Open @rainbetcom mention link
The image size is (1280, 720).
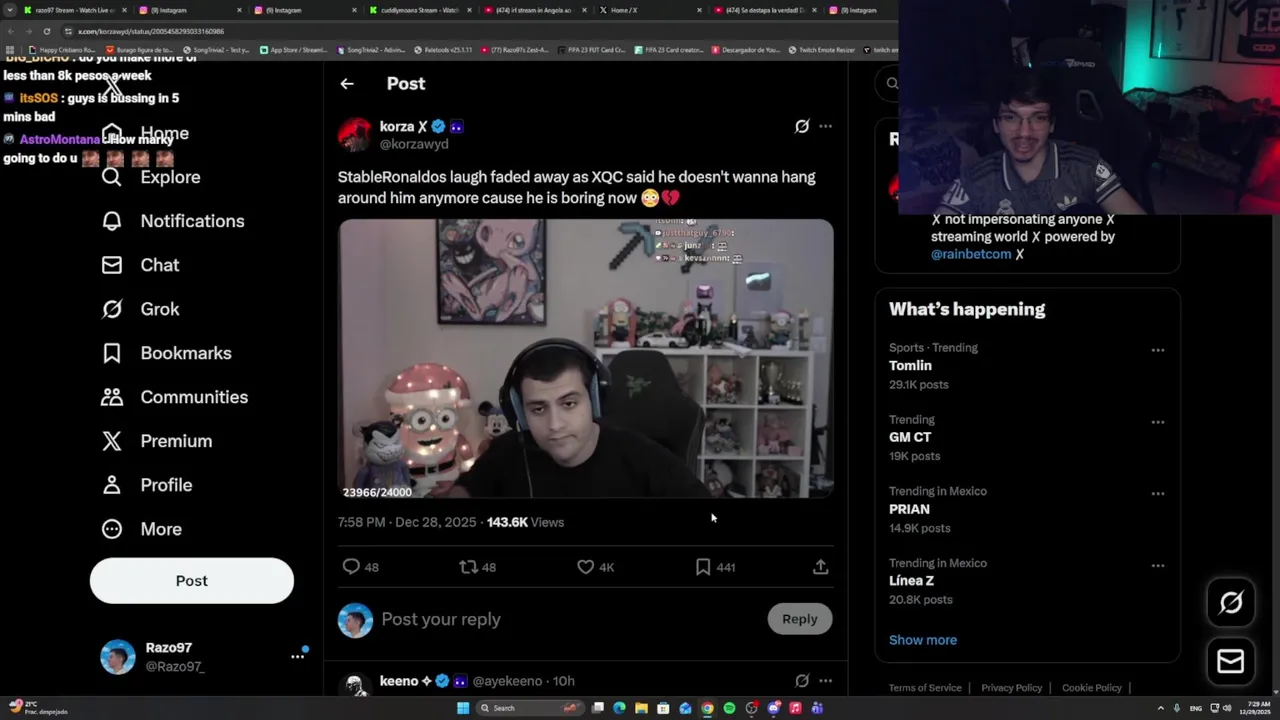[x=971, y=254]
